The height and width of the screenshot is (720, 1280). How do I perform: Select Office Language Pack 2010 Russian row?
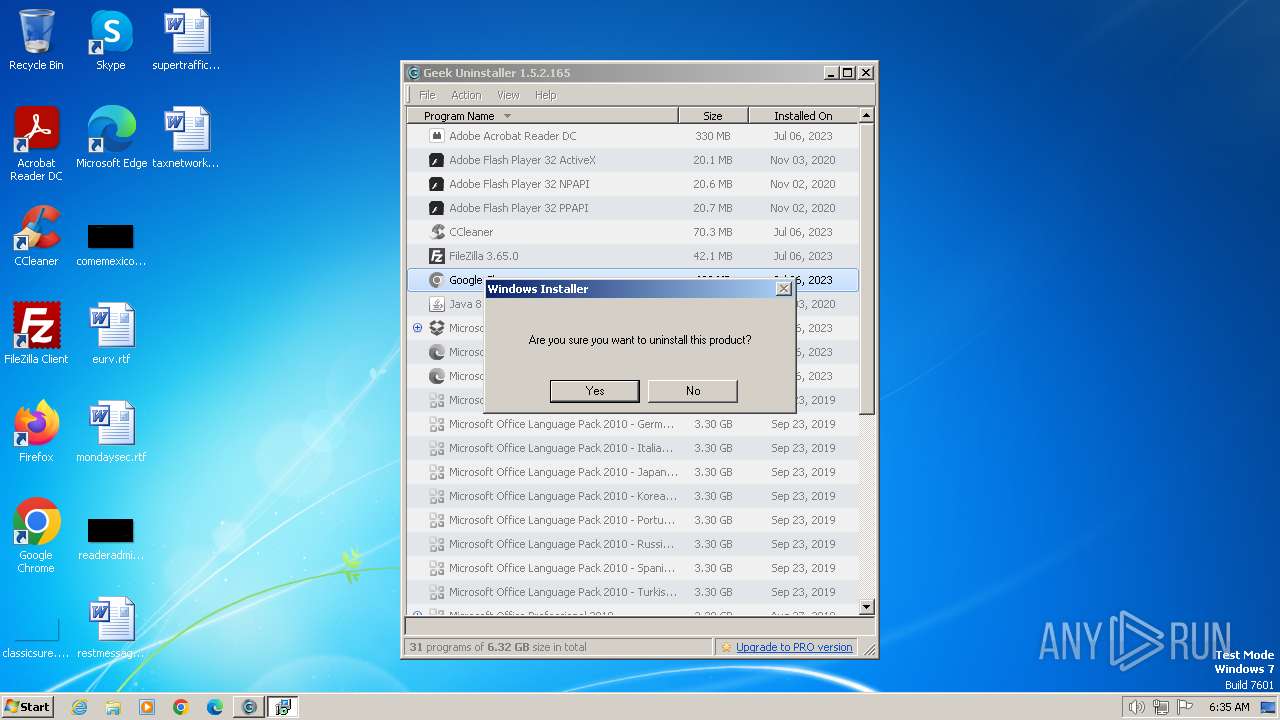(x=632, y=544)
